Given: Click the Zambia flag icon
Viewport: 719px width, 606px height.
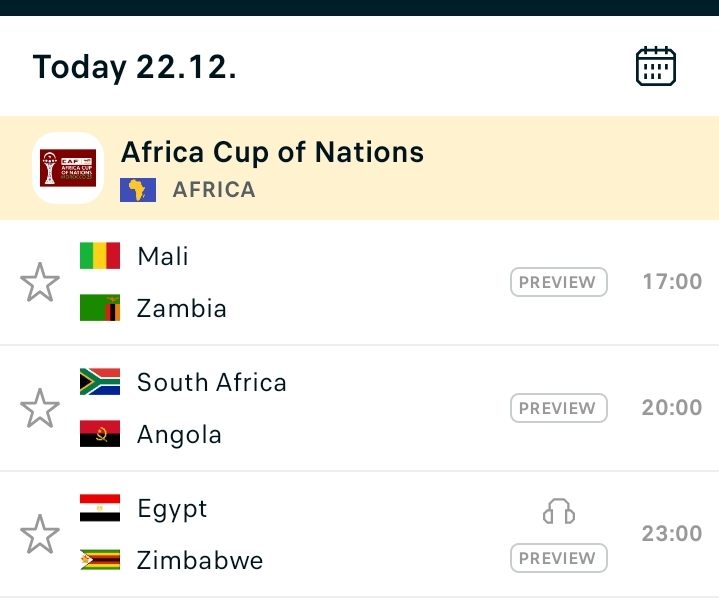Looking at the screenshot, I should coord(100,308).
